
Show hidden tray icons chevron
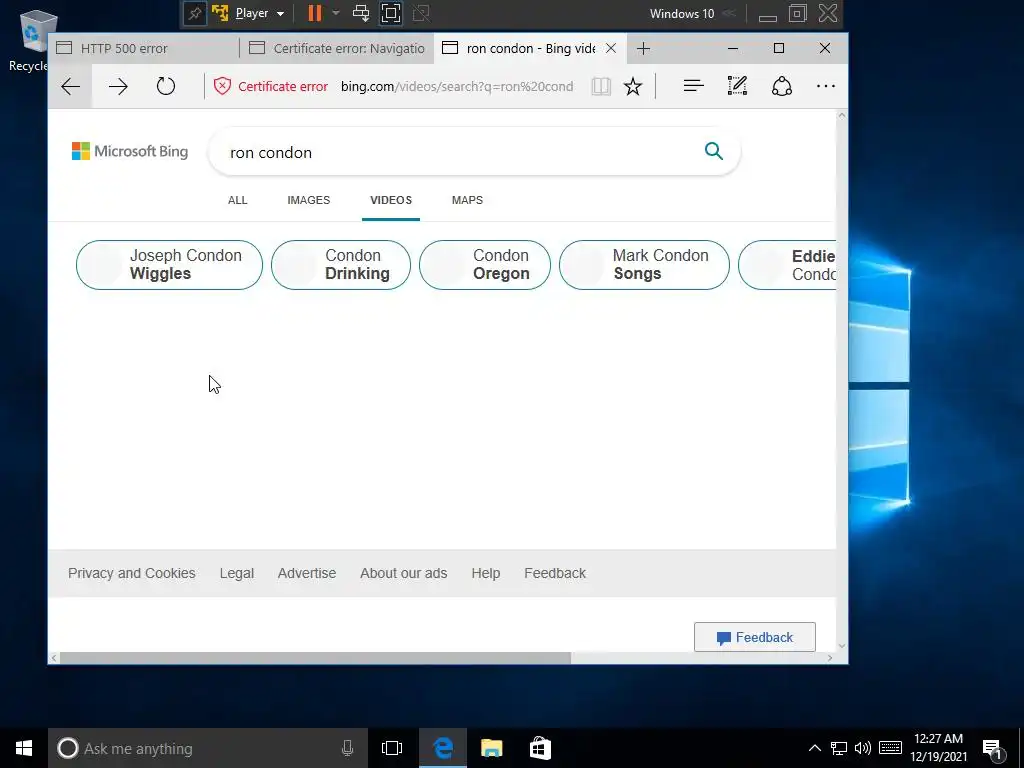[814, 748]
